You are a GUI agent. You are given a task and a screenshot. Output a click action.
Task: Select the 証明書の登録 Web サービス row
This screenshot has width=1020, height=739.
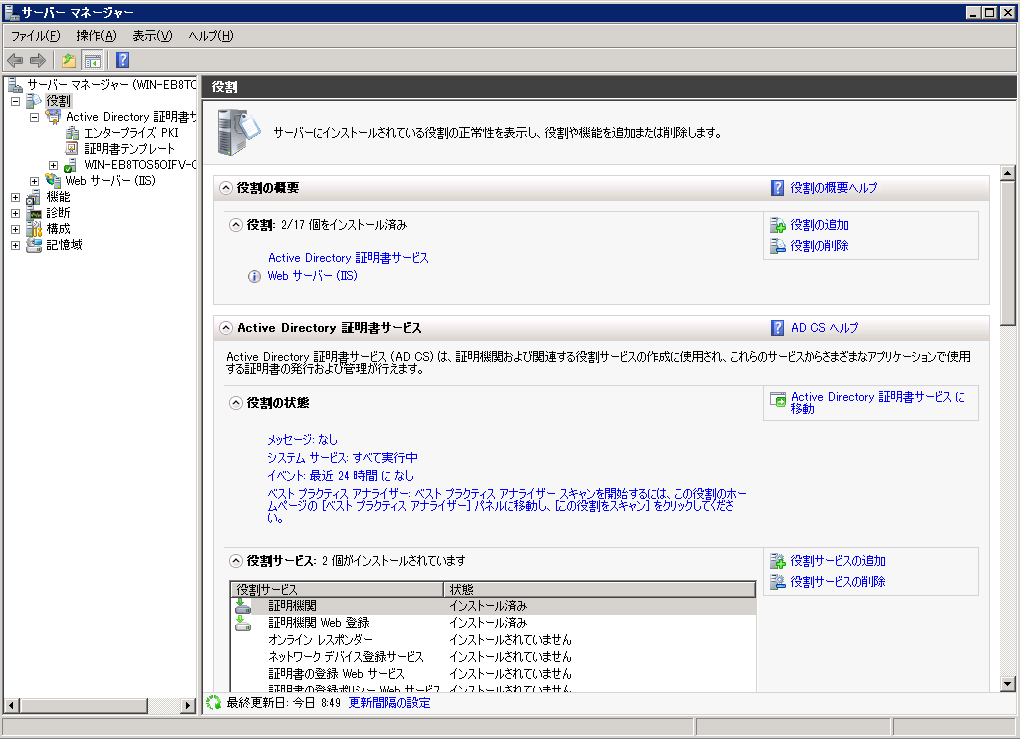(x=493, y=674)
